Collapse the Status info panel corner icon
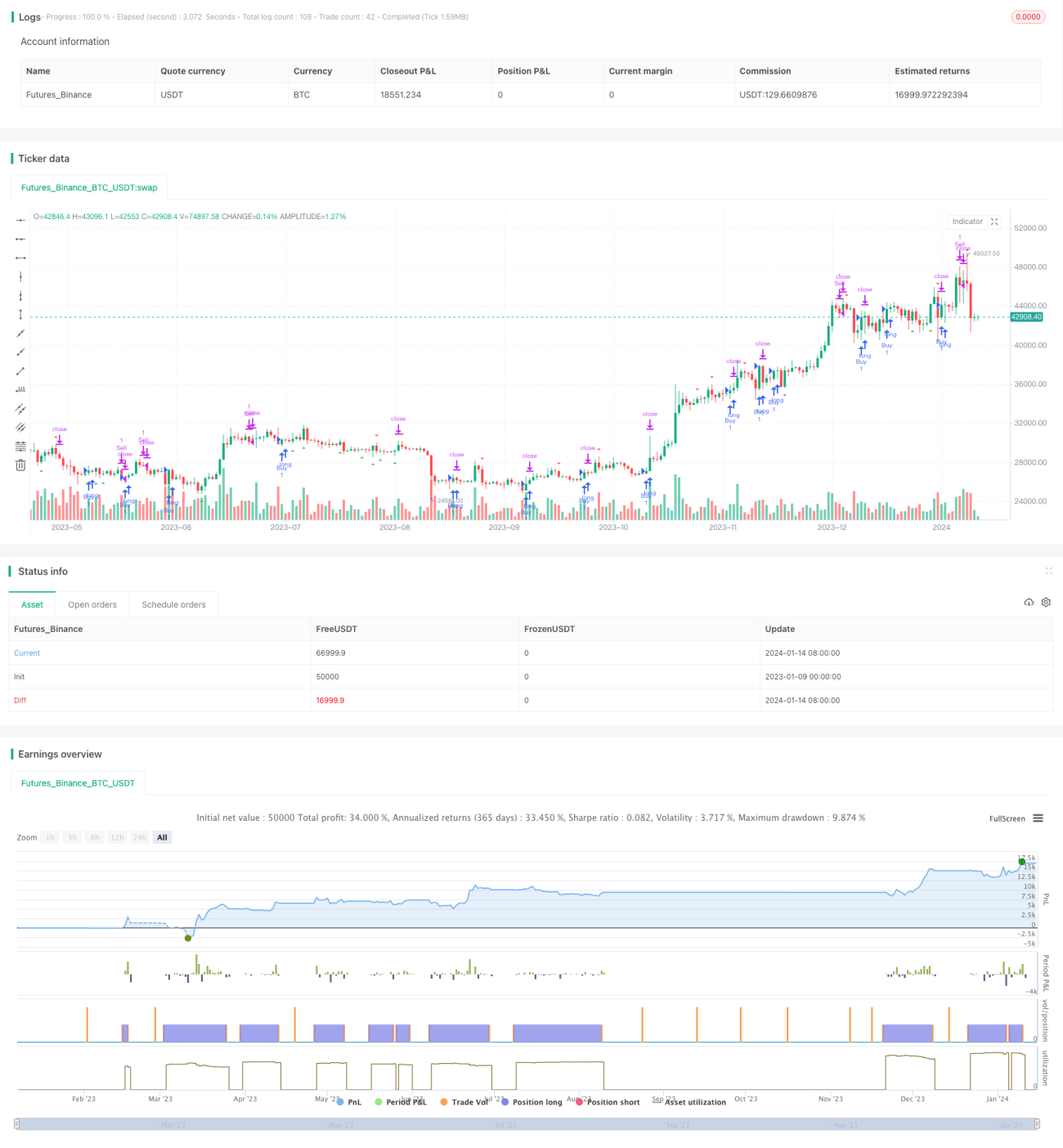 (1048, 571)
